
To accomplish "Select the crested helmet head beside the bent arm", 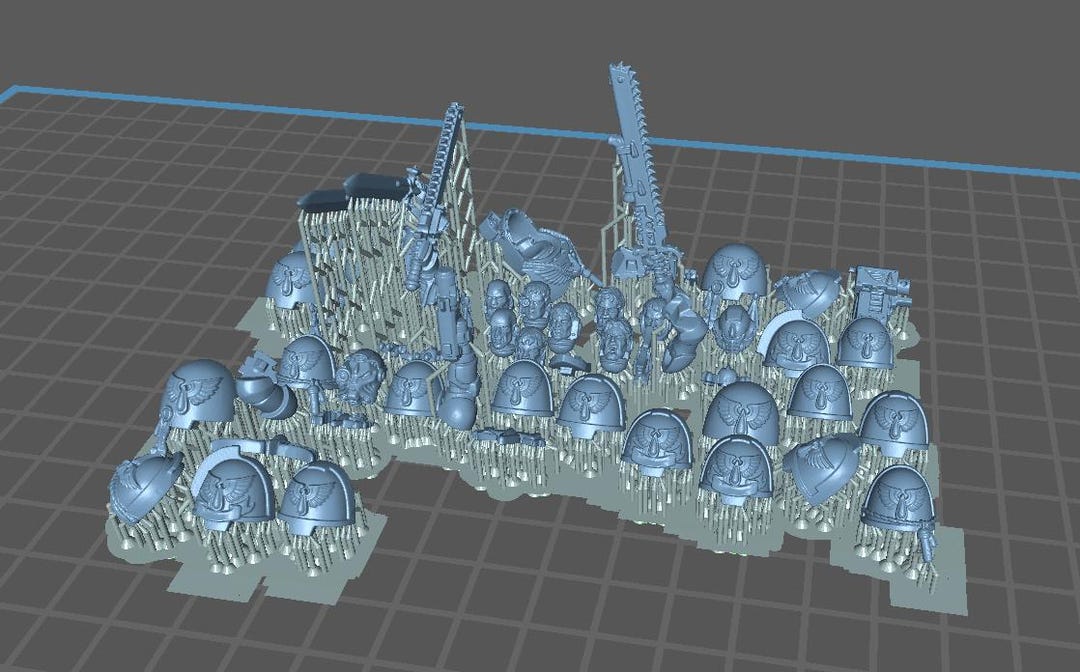I will coord(736,325).
